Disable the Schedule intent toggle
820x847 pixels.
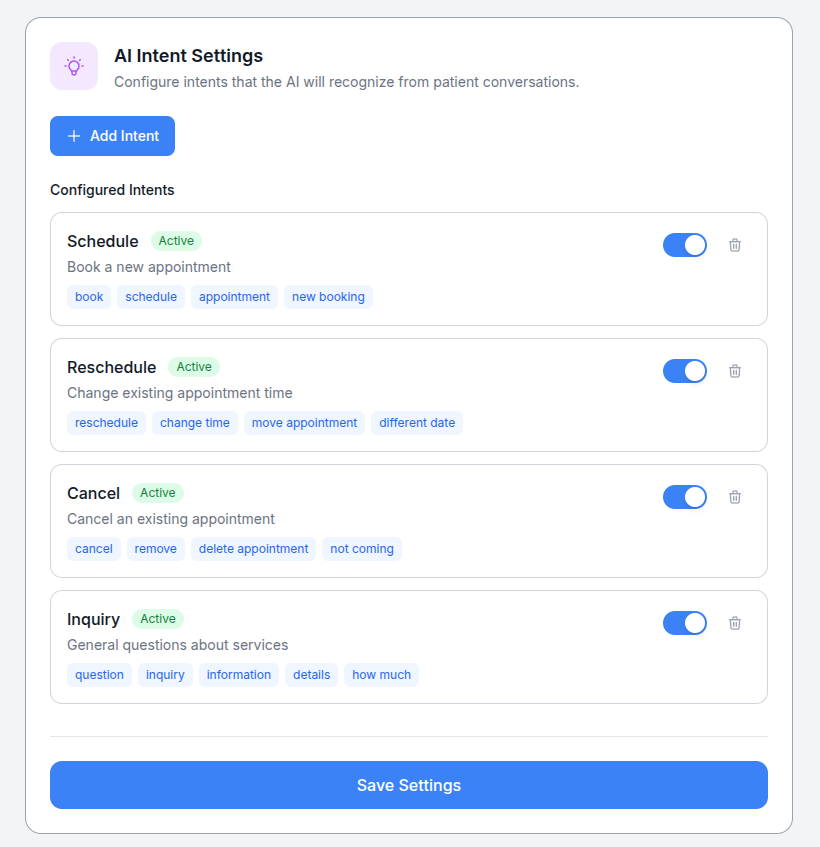[684, 244]
